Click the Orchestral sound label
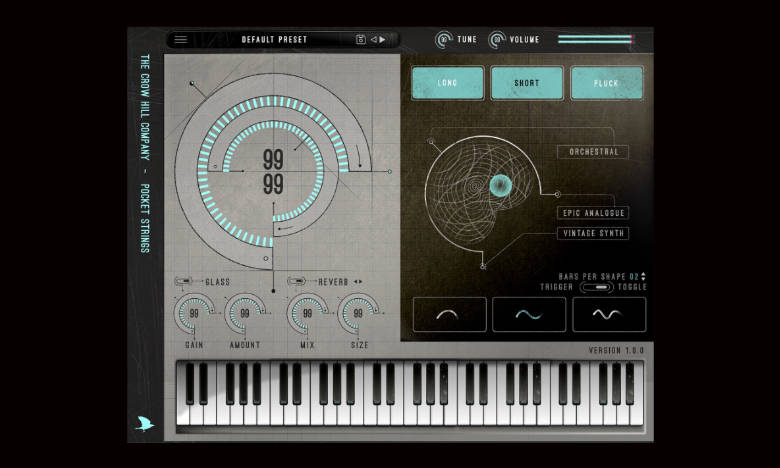 pyautogui.click(x=593, y=152)
